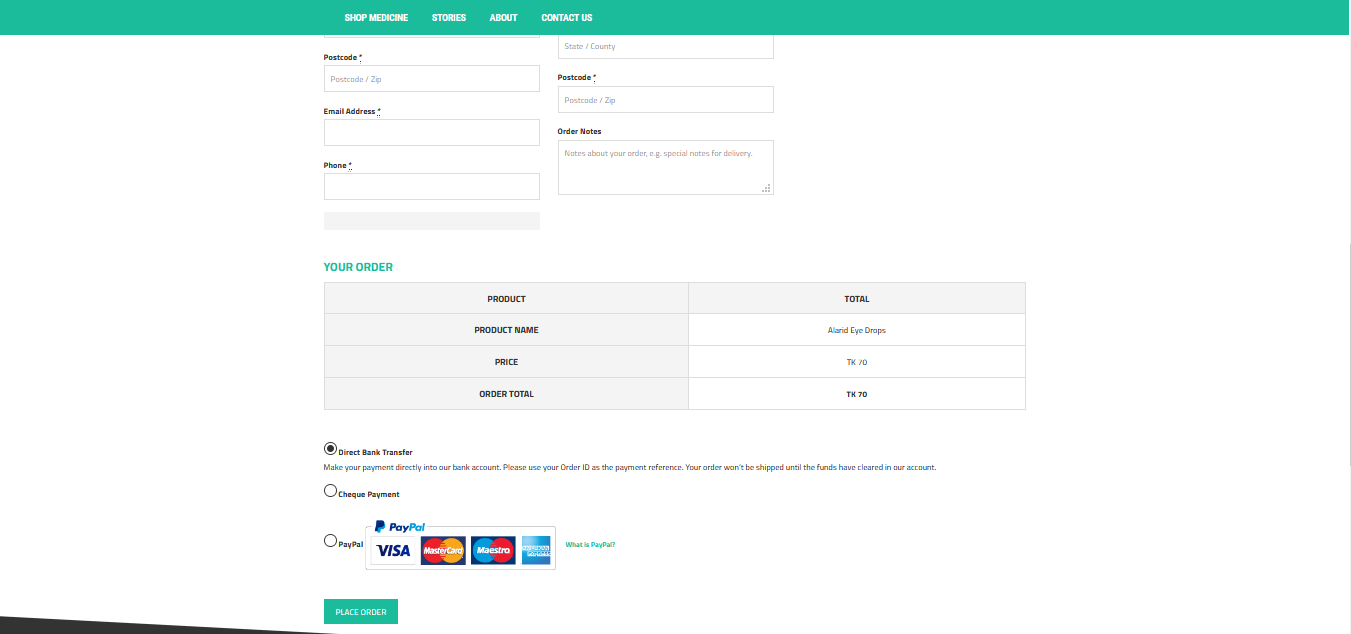This screenshot has width=1351, height=634.
Task: Click the Maestro card icon
Action: 493,550
